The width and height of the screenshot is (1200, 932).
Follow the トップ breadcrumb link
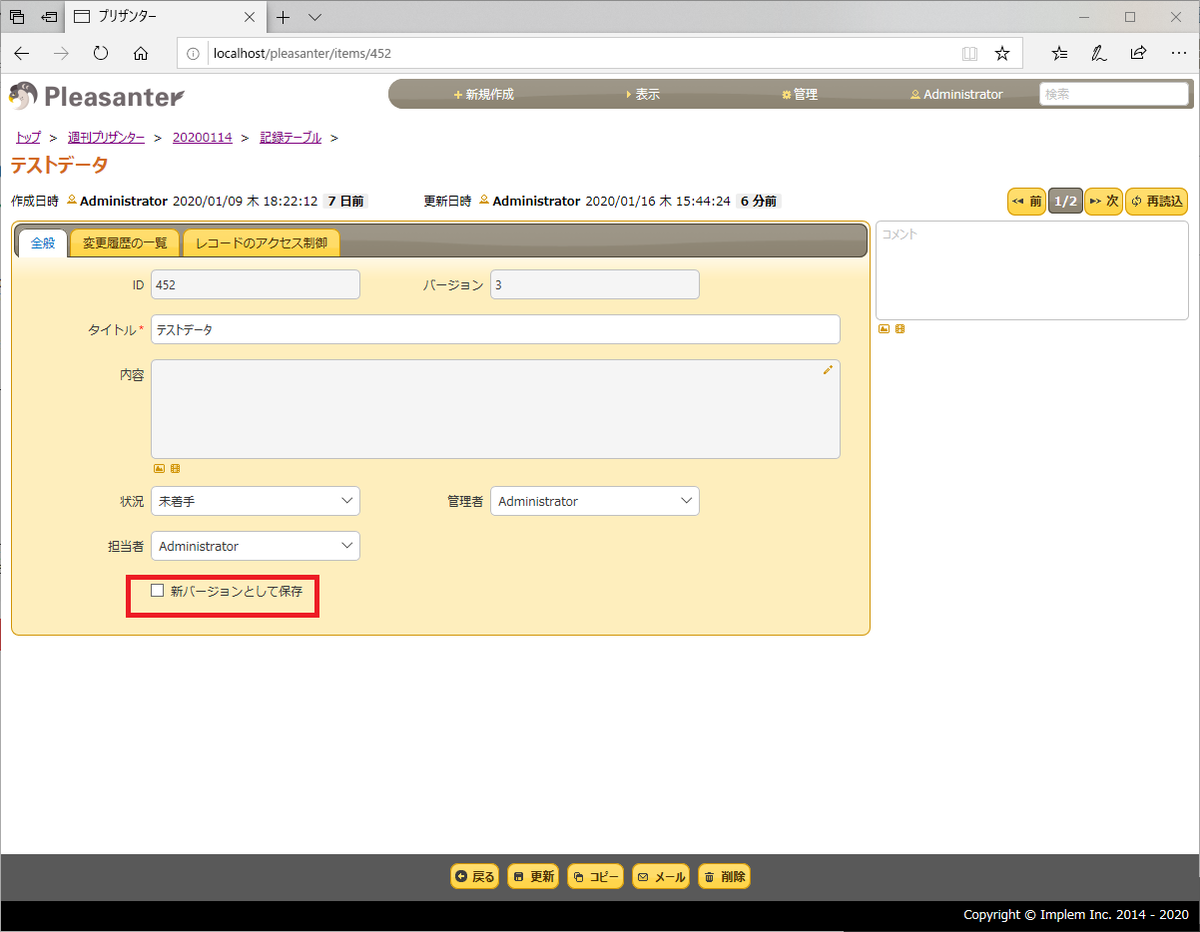28,138
